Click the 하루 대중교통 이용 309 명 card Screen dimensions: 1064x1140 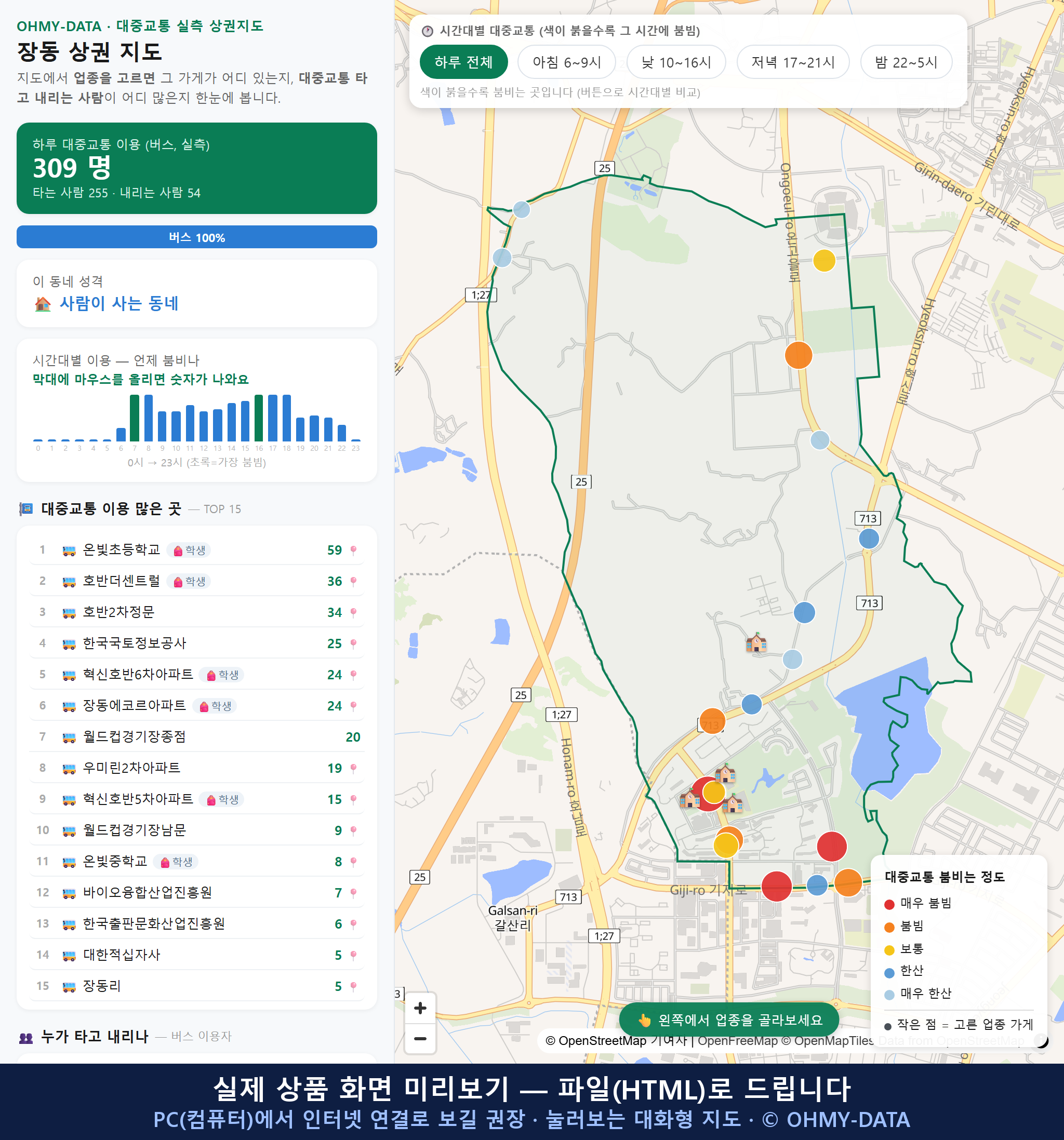coord(197,168)
